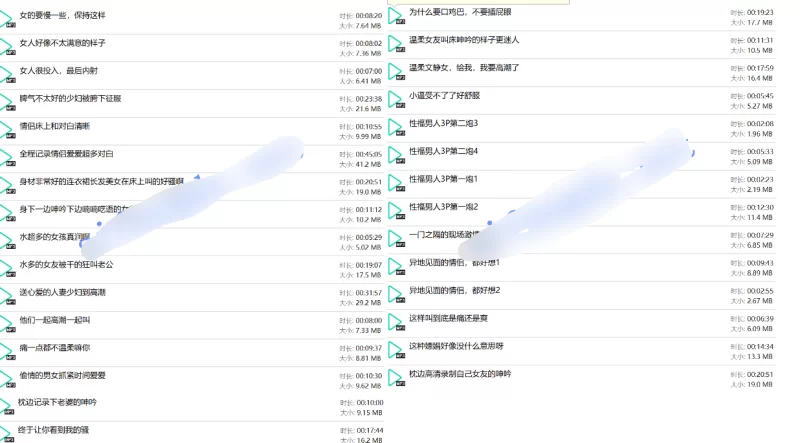Click the duration text 00:05:29
The height and width of the screenshot is (443, 800).
pyautogui.click(x=368, y=237)
